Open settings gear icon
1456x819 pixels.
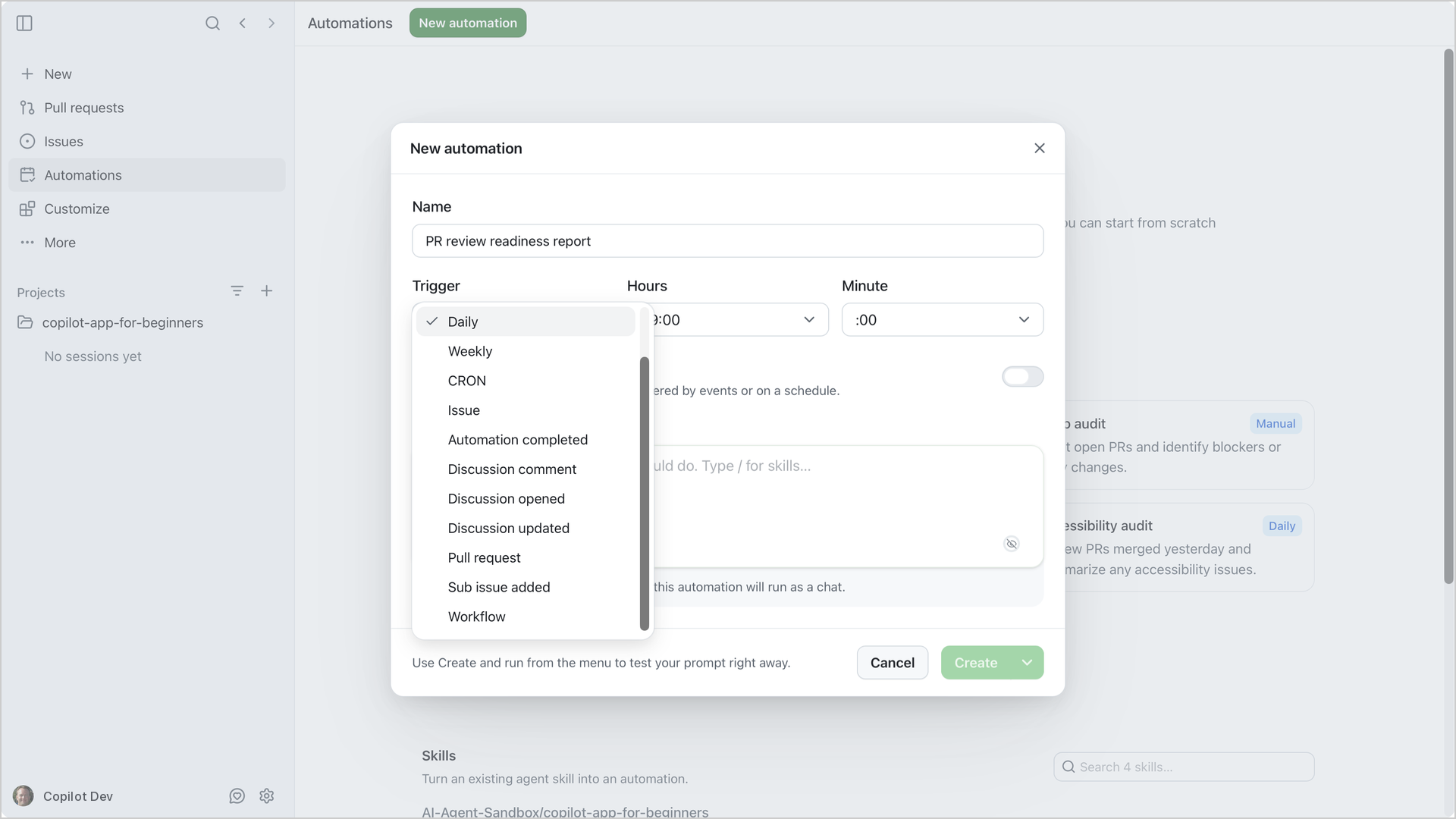click(x=266, y=795)
